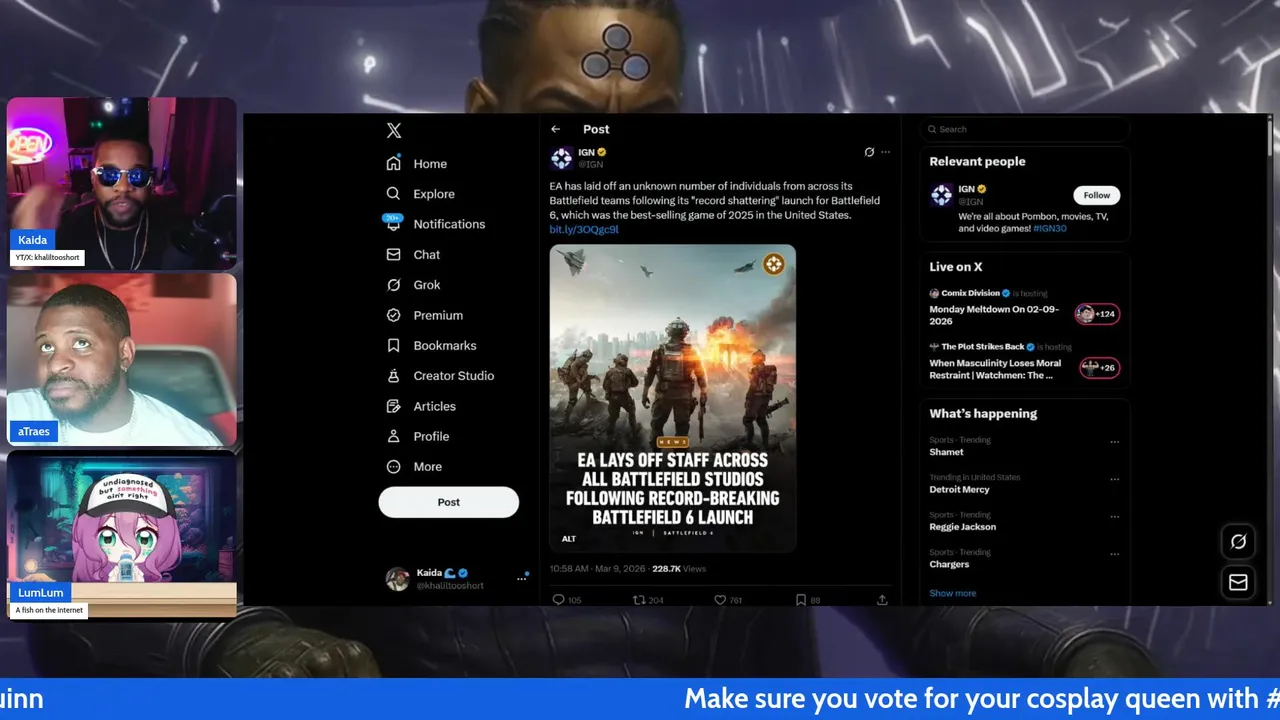Viewport: 1280px width, 720px height.
Task: Follow IGN in Relevant people
Action: tap(1097, 195)
